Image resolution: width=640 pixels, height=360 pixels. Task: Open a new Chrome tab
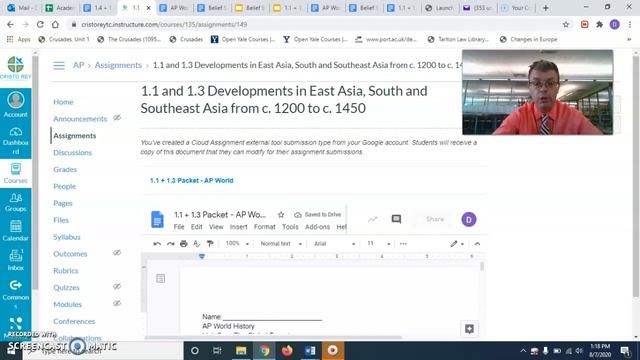pos(546,8)
